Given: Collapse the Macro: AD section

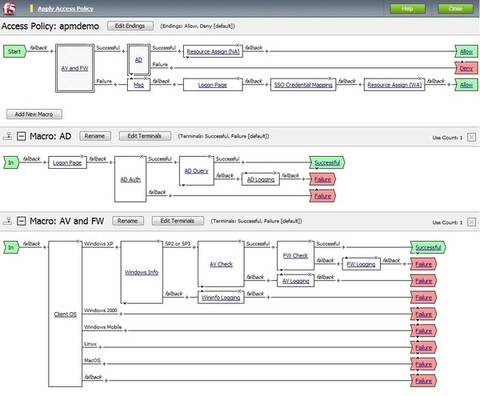Looking at the screenshot, I should tap(21, 136).
